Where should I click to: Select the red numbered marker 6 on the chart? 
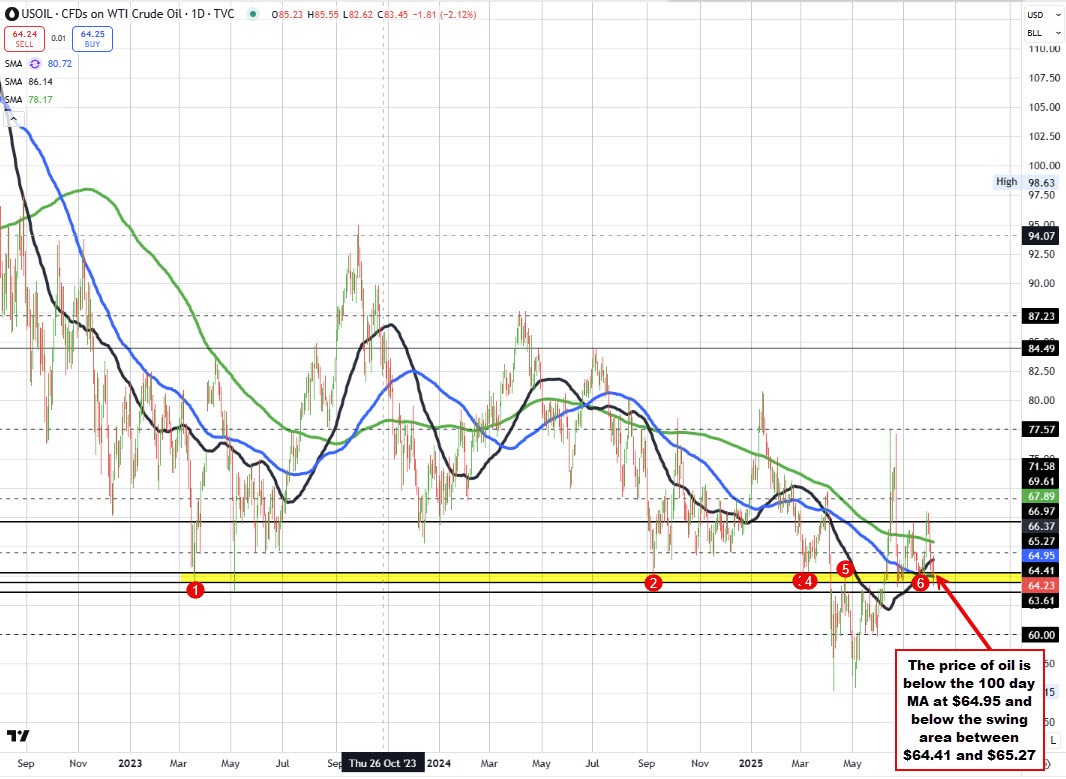921,582
